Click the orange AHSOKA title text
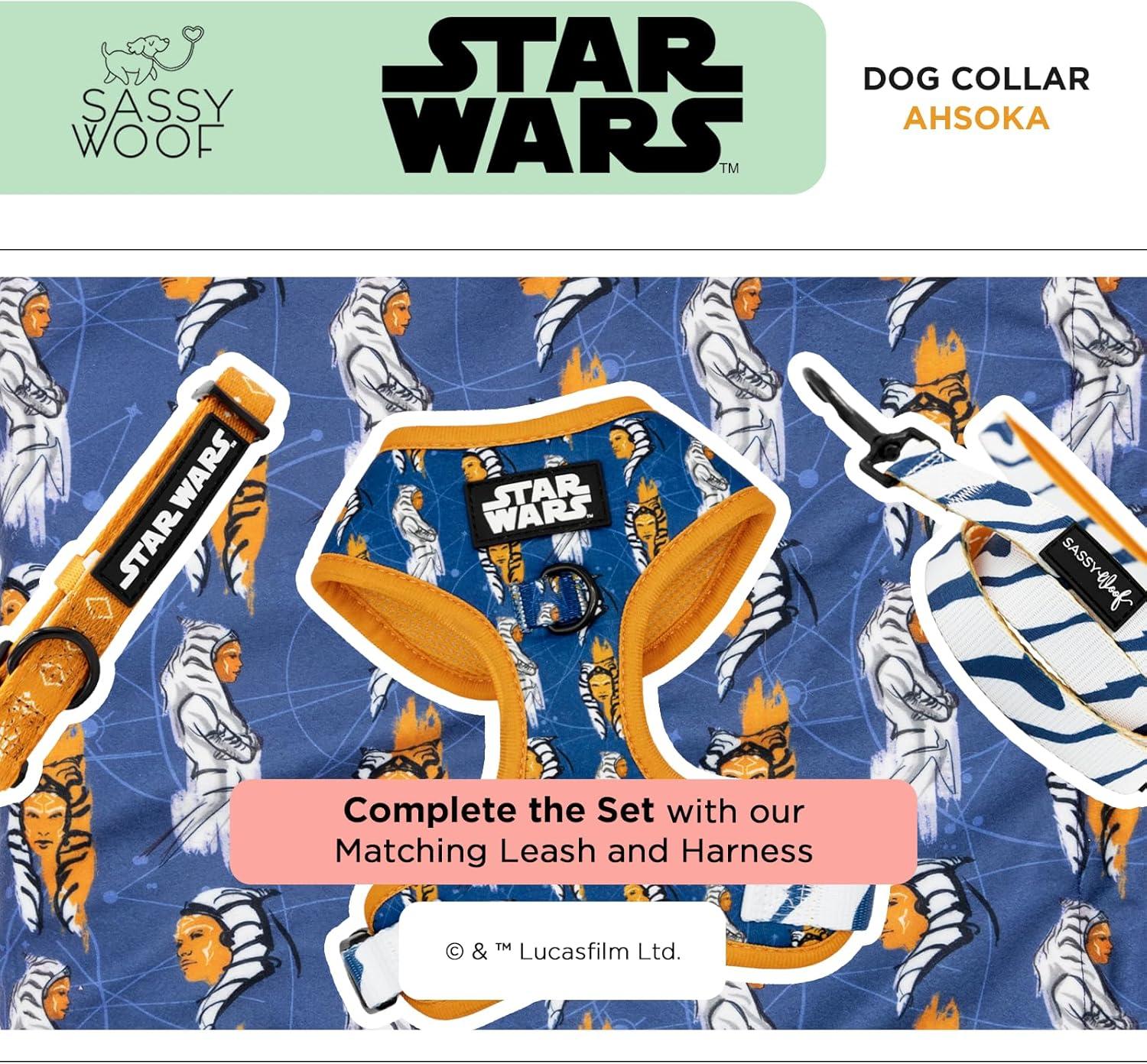 (976, 118)
